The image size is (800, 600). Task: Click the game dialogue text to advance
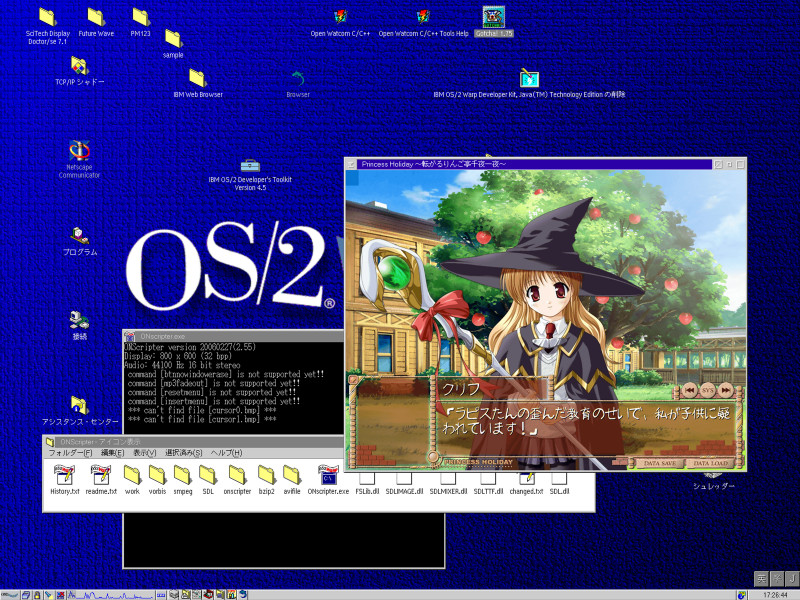[x=586, y=420]
